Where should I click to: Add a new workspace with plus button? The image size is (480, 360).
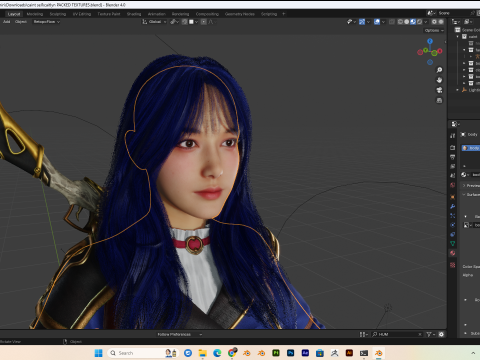[x=284, y=14]
